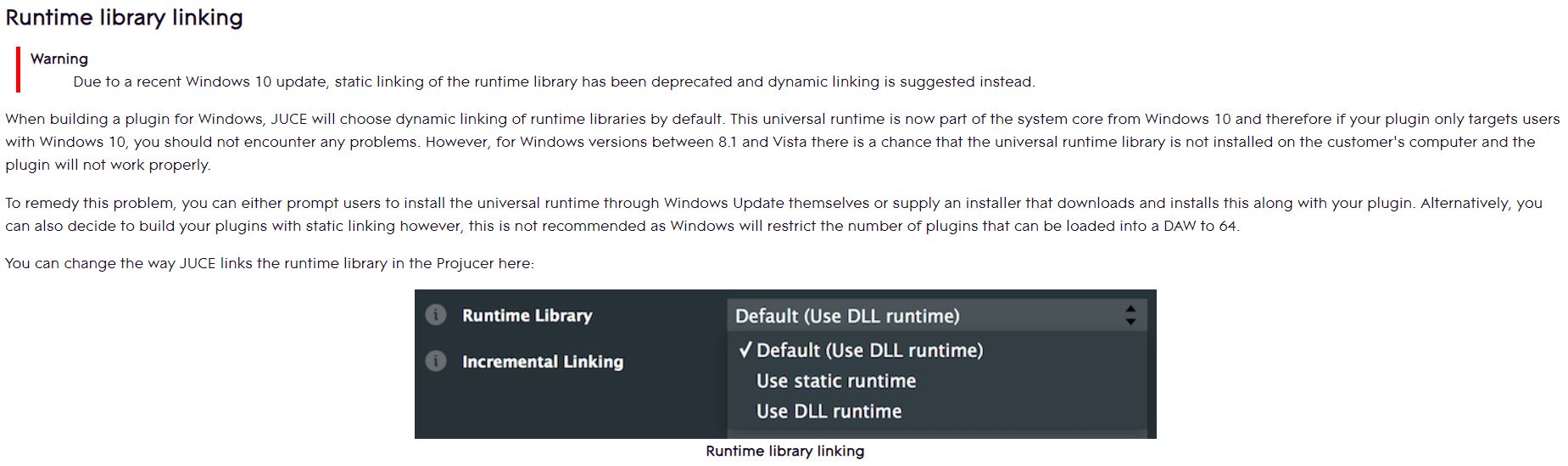
Task: Click the up-down arrows on Runtime Library combo
Action: (1130, 316)
